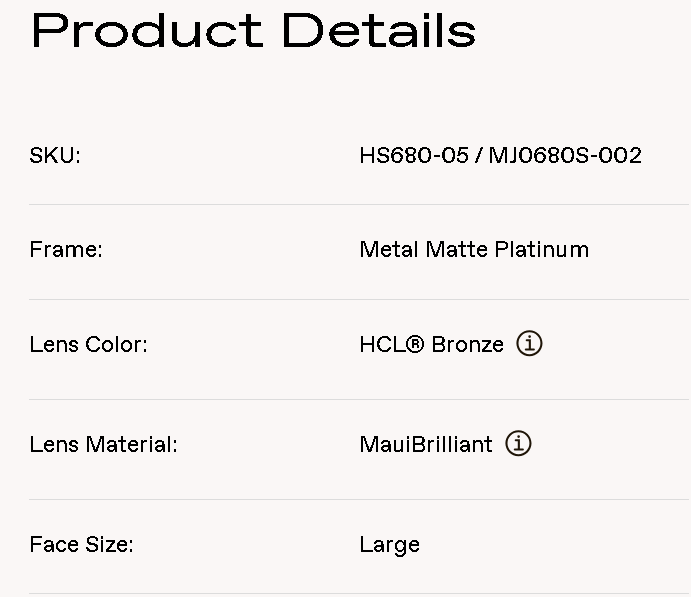Select the Lens Material: row label
Screen dimensions: 691x597
104,445
